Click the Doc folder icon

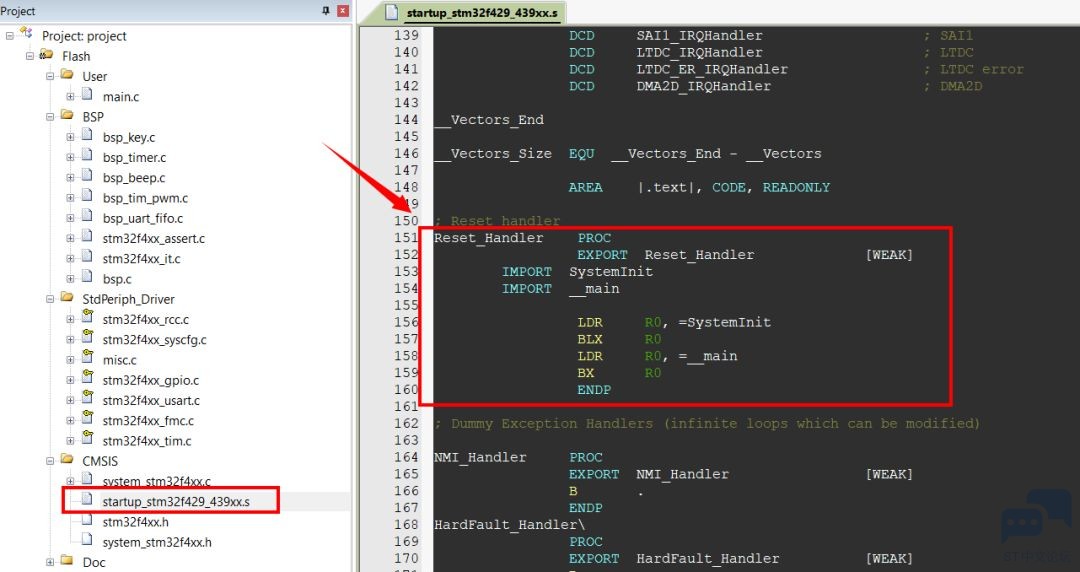coord(67,561)
